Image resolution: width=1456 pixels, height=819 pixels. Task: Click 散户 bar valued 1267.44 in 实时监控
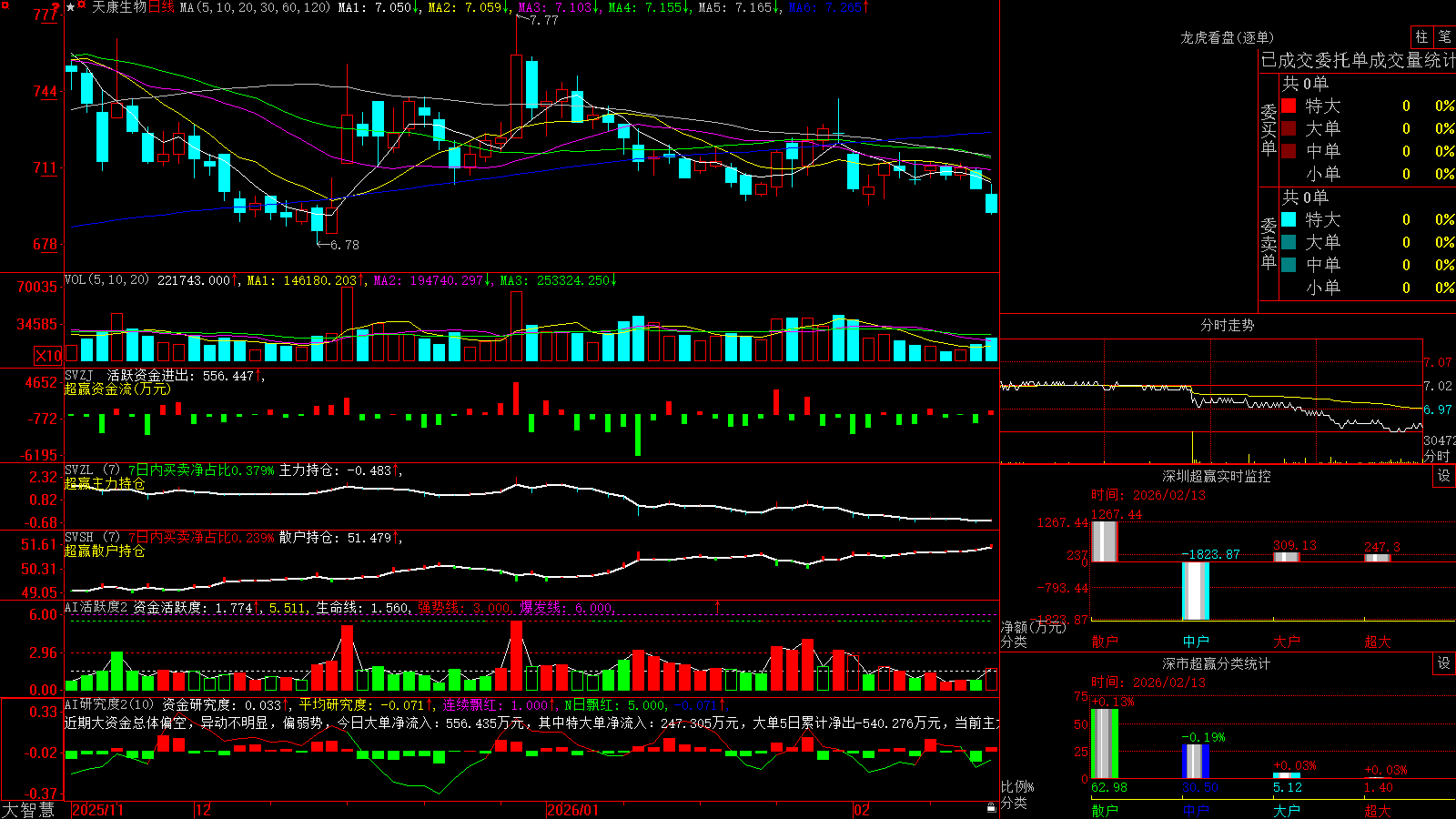1105,541
